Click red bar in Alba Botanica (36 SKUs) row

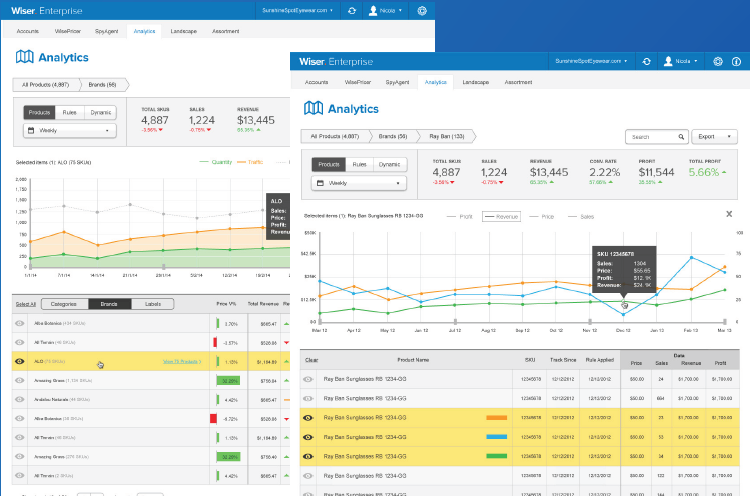pos(213,419)
